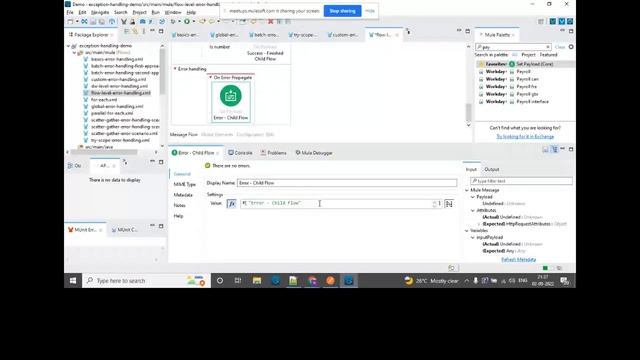Viewport: 640px width, 360px height.
Task: Open try-scope-error-handling.xml in Package Explorer
Action: click(x=120, y=140)
